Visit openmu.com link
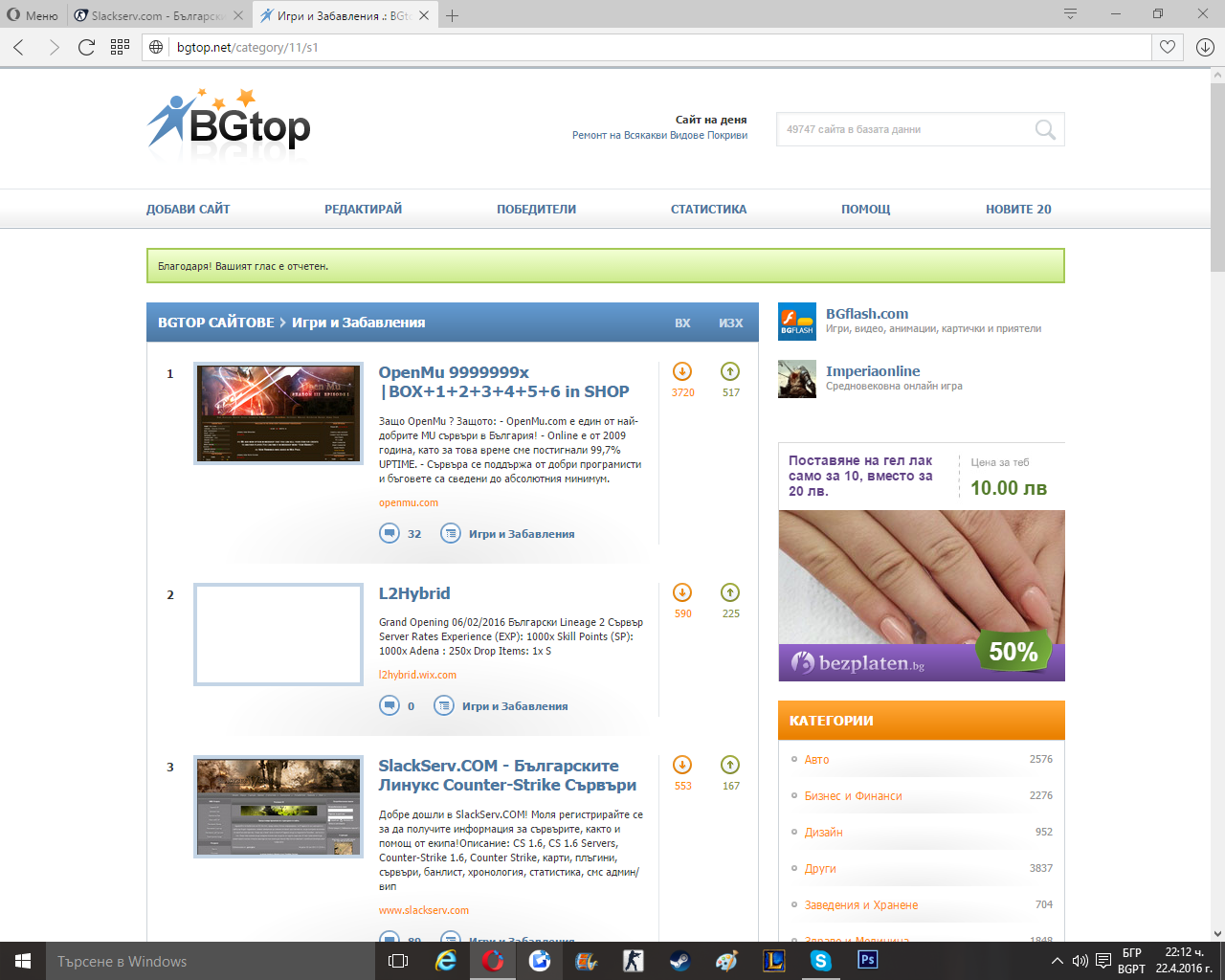This screenshot has height=980, width=1225. [x=409, y=502]
